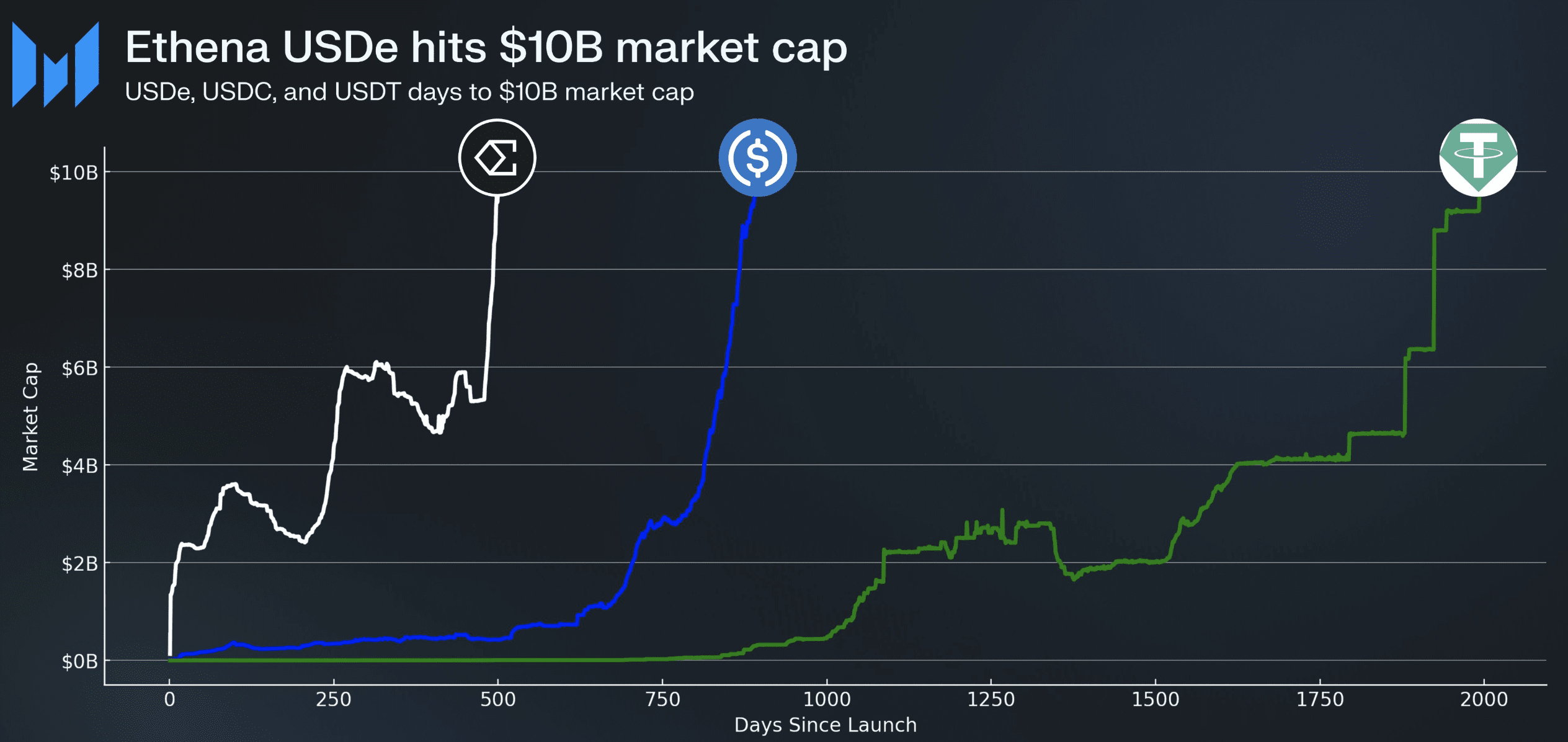This screenshot has width=1568, height=742.
Task: Click the '1500' x-axis tick label
Action: 1156,700
